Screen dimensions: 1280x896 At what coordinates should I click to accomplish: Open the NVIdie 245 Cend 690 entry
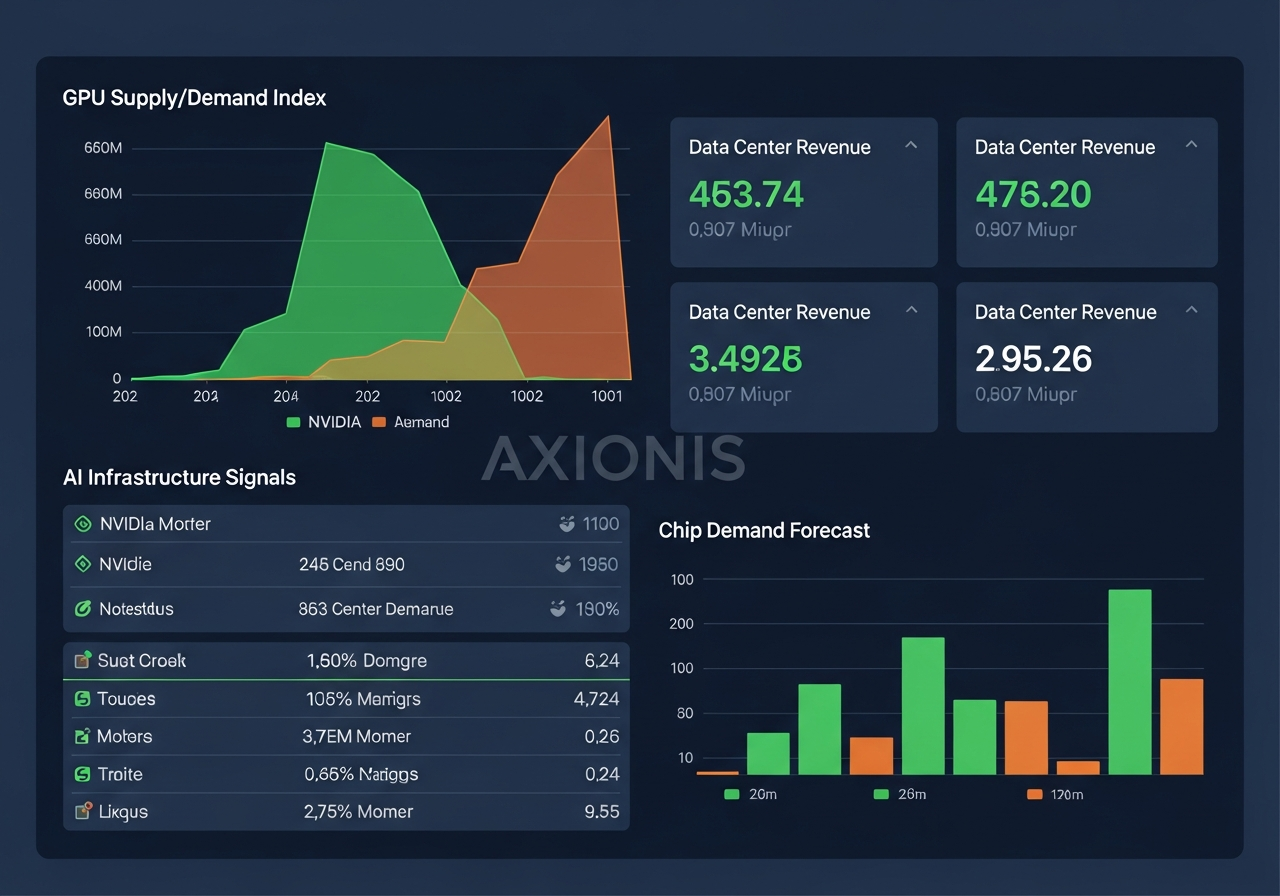(347, 564)
